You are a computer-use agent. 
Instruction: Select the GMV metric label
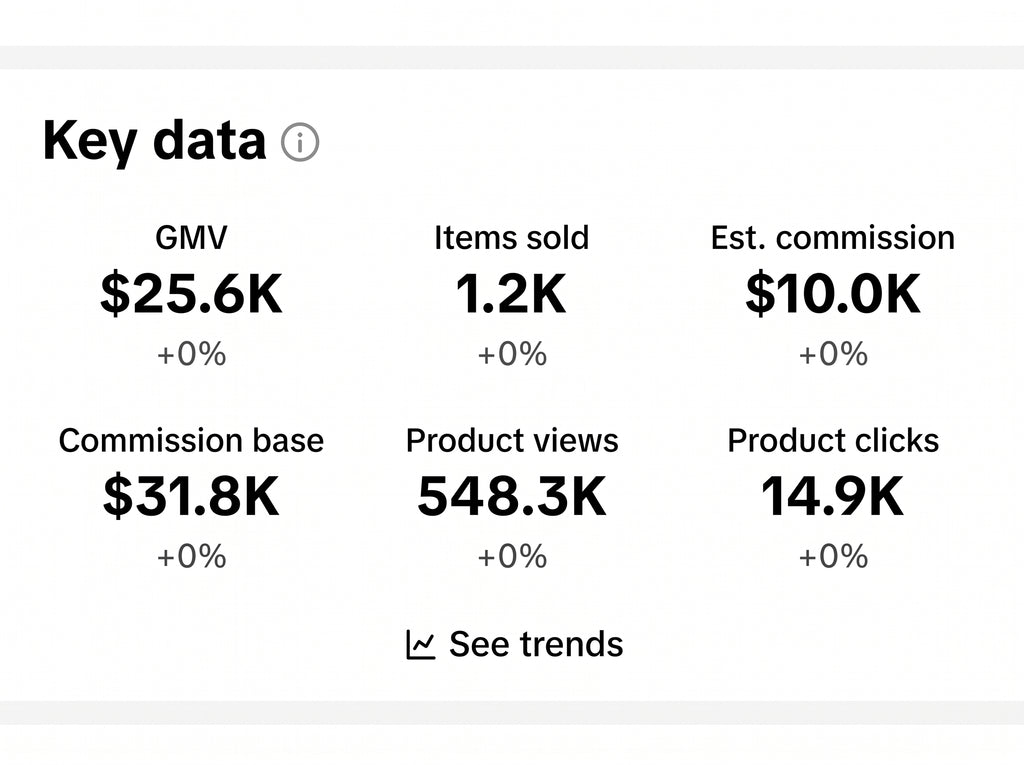[191, 238]
